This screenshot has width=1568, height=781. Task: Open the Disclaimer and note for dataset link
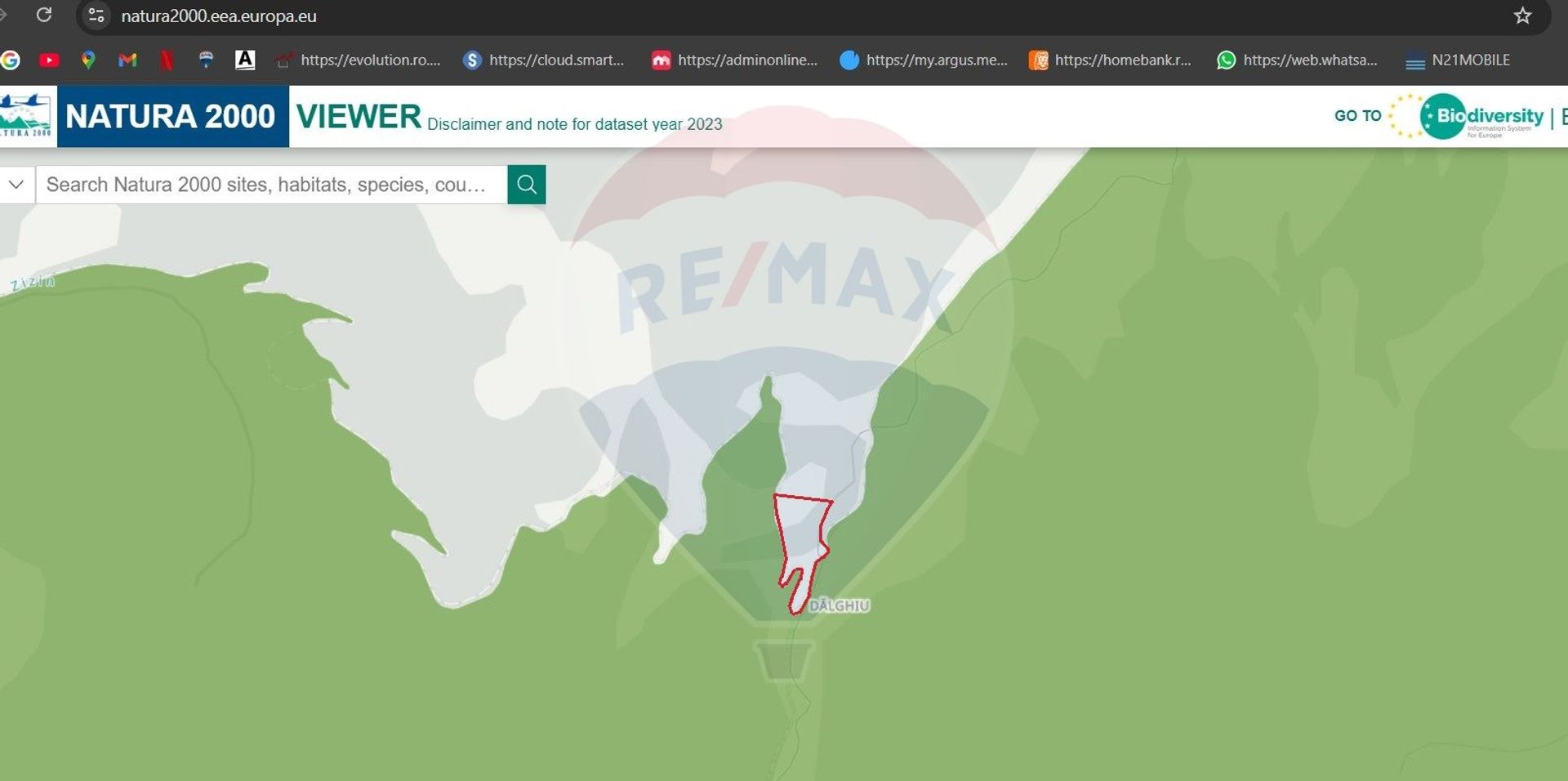[x=574, y=124]
